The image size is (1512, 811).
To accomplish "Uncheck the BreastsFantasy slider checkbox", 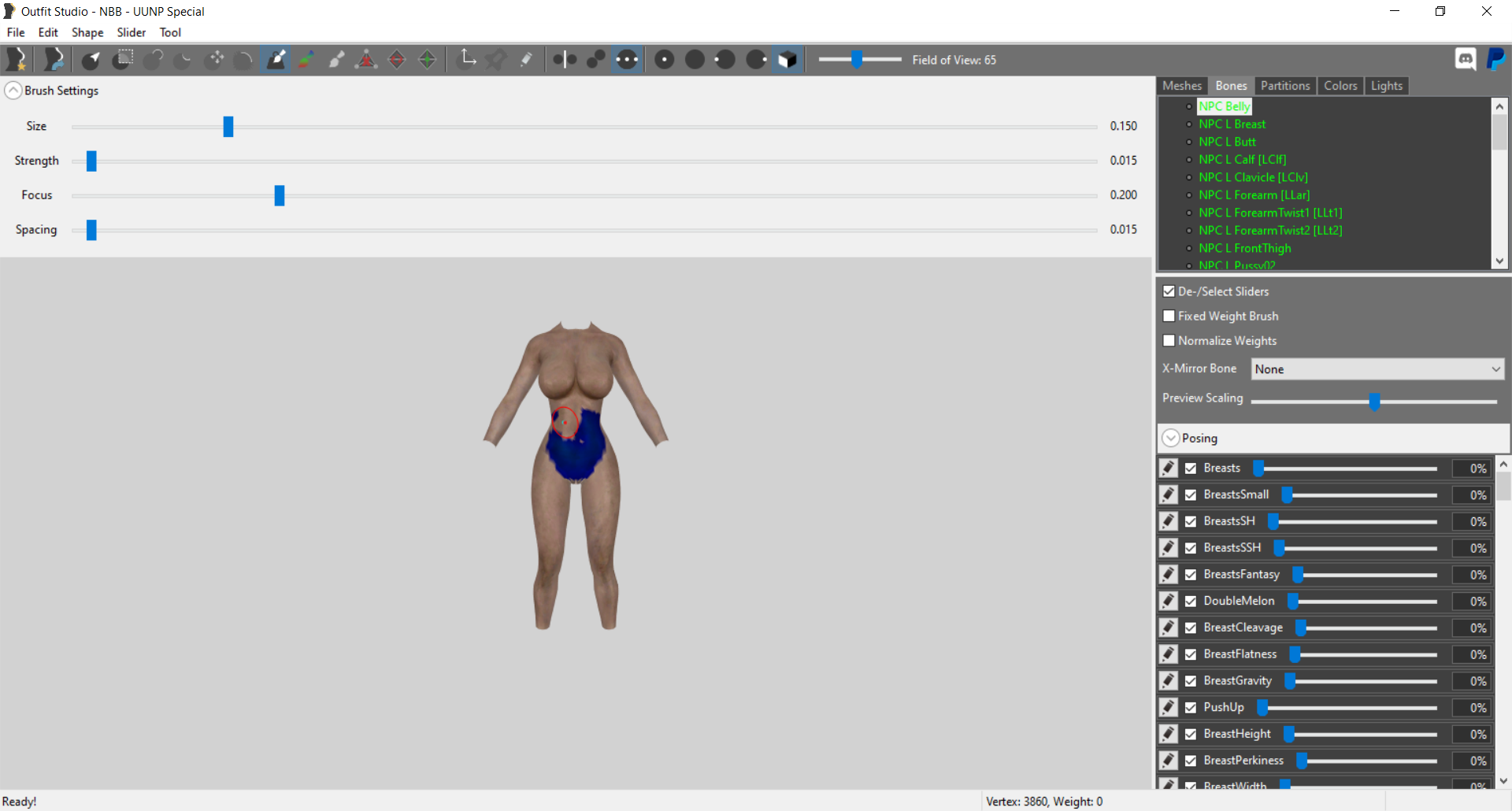I will [x=1191, y=575].
